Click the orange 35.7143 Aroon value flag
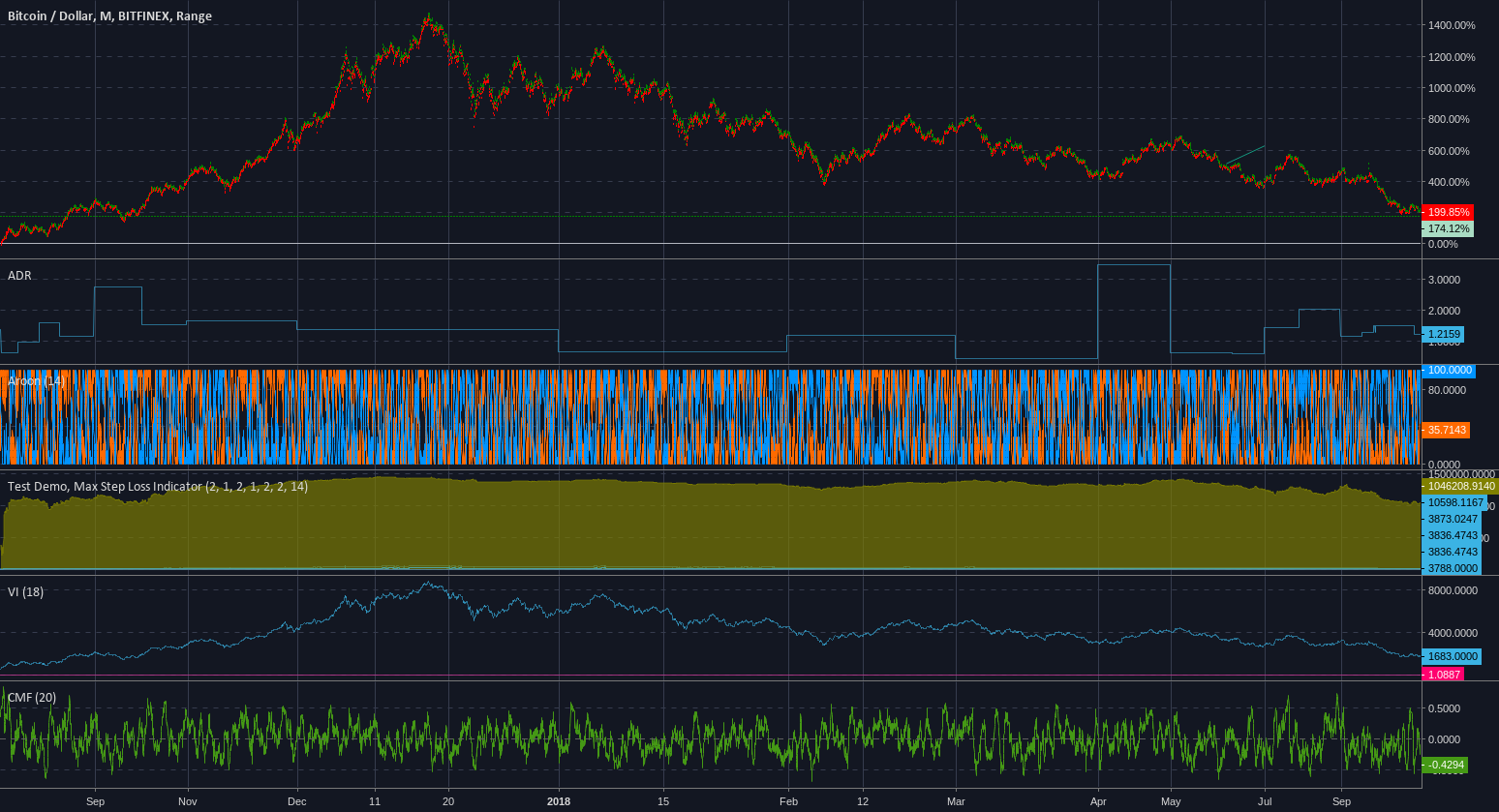1499x812 pixels. (x=1446, y=430)
